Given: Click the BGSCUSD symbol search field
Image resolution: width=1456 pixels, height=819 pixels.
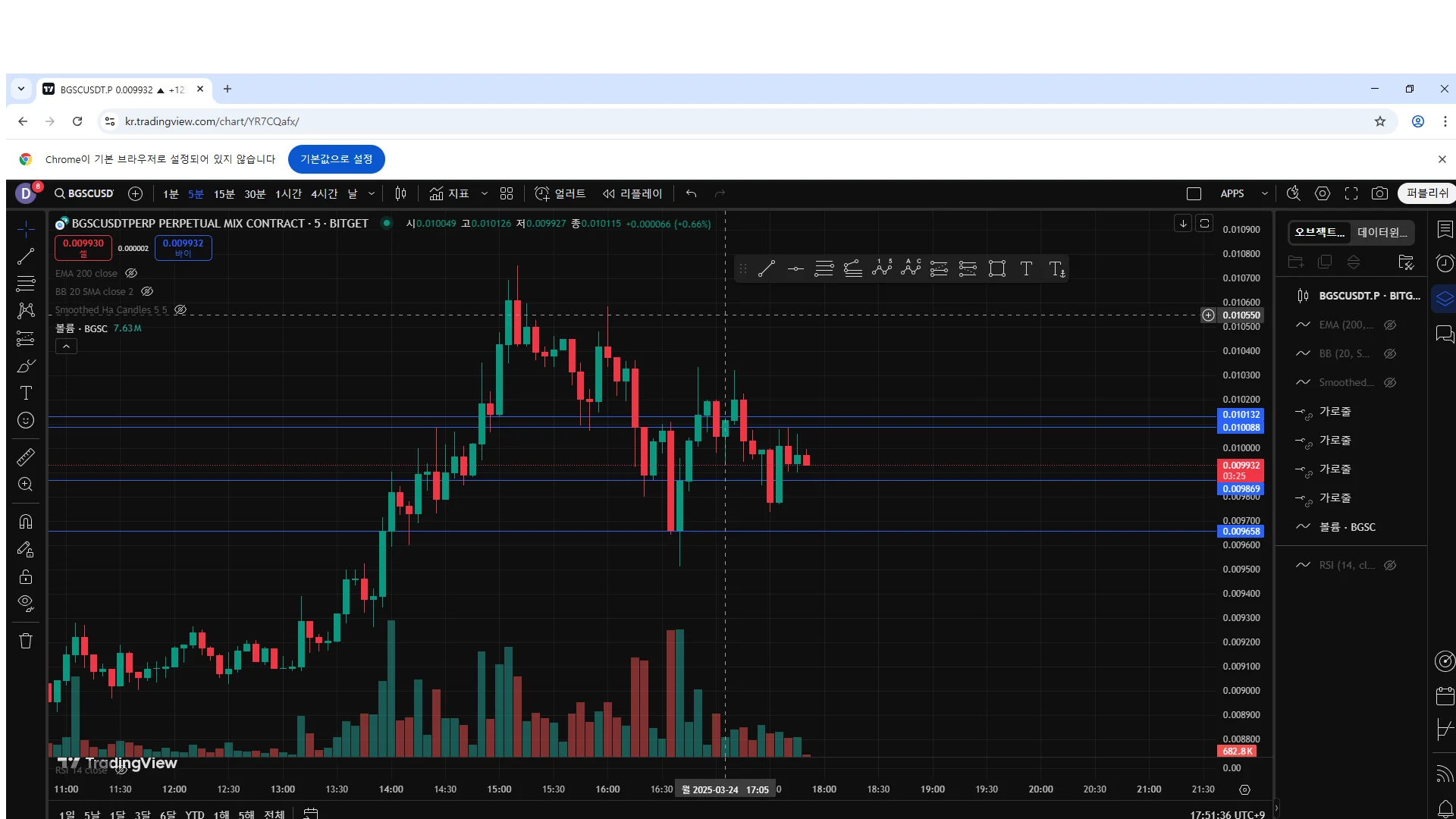Looking at the screenshot, I should pos(85,193).
